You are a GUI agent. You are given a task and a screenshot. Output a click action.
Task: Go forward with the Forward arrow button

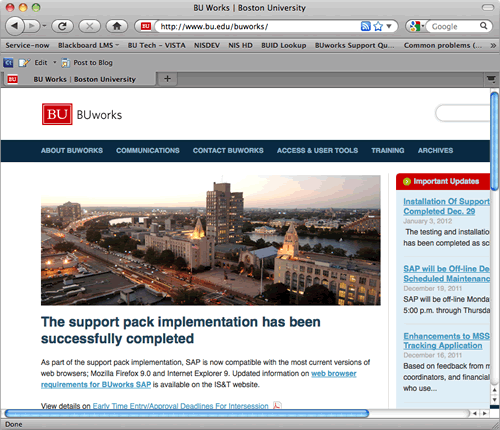point(32,26)
